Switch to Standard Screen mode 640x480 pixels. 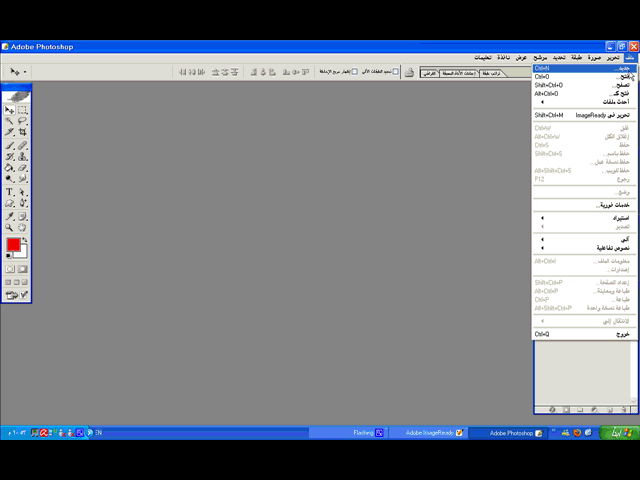(x=8, y=282)
